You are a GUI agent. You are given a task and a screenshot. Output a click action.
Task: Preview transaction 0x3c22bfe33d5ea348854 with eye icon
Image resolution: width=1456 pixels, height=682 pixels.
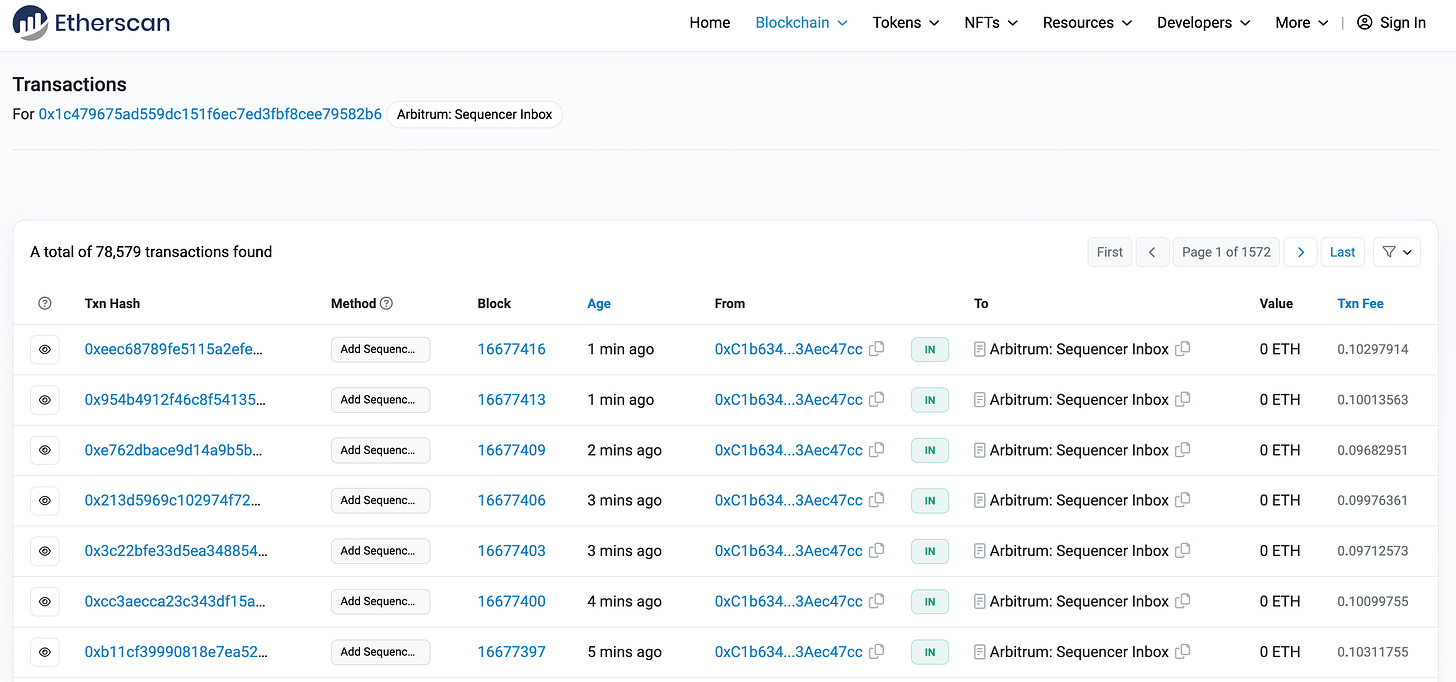pyautogui.click(x=45, y=551)
